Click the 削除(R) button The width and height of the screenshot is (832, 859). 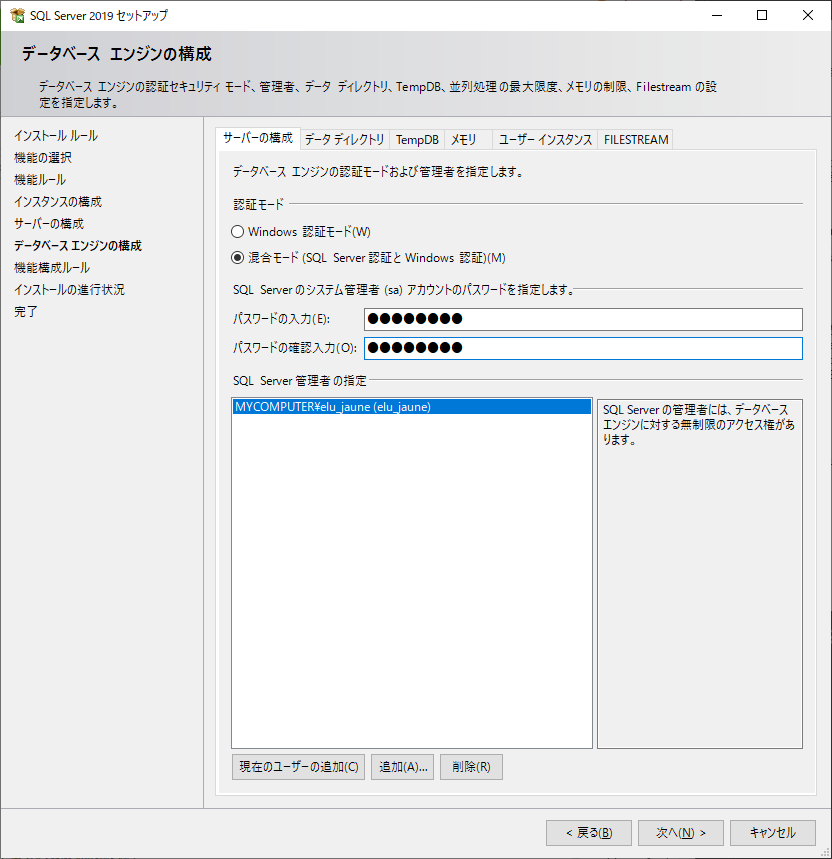tap(471, 767)
